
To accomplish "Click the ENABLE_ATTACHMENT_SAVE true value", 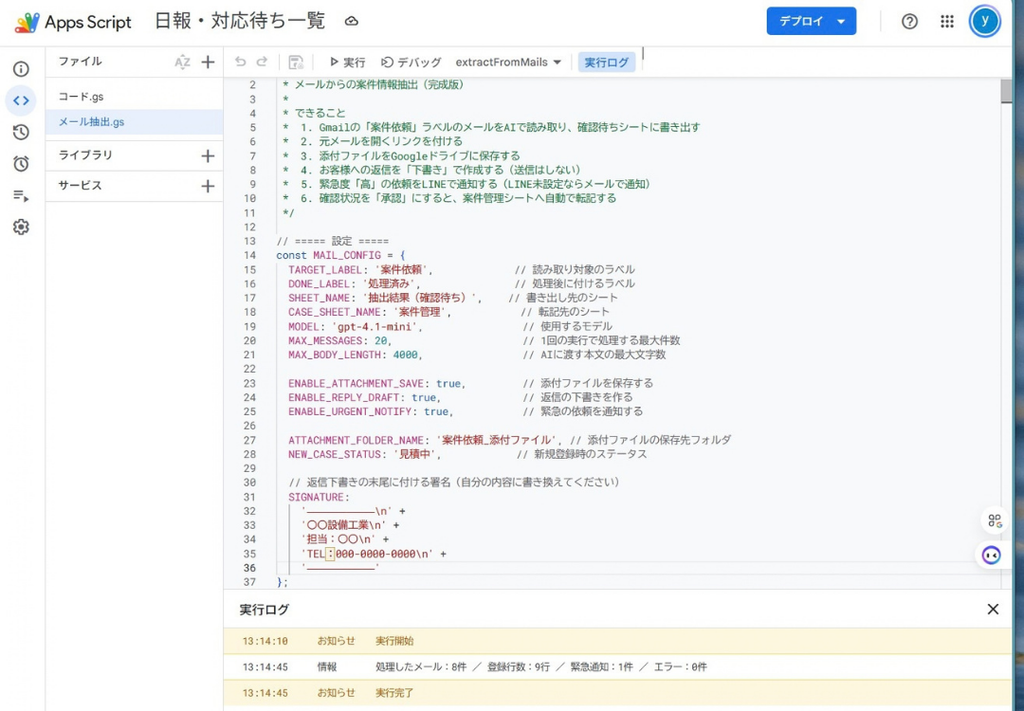I will (448, 383).
